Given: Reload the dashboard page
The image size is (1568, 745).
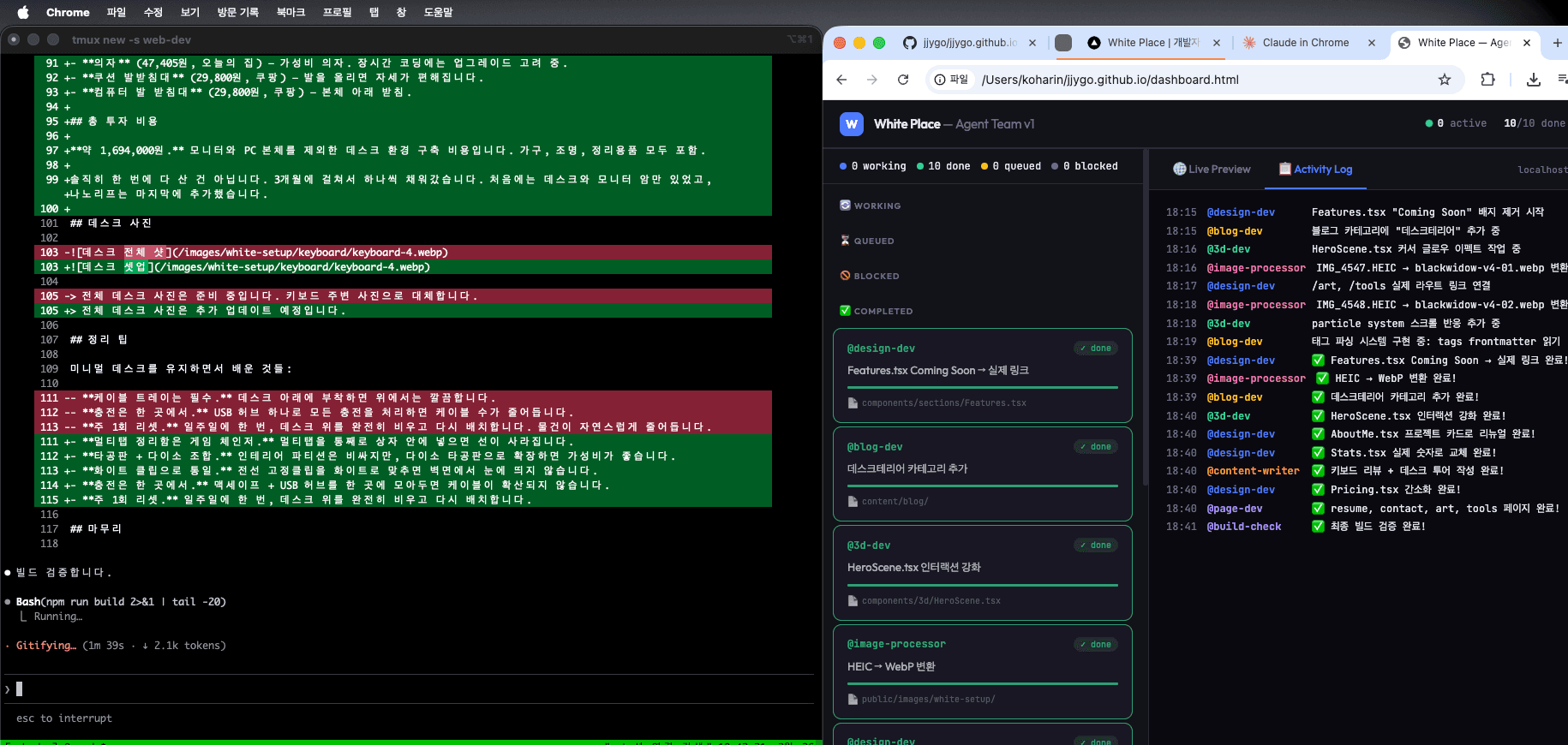Looking at the screenshot, I should pyautogui.click(x=903, y=80).
